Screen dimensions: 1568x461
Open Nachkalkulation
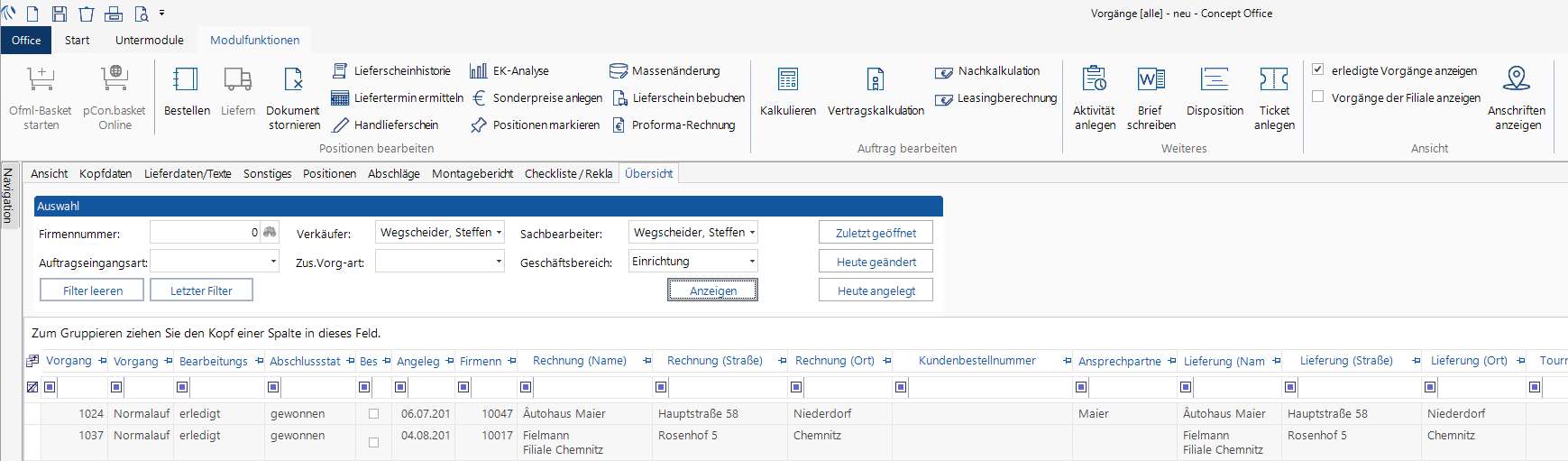987,71
